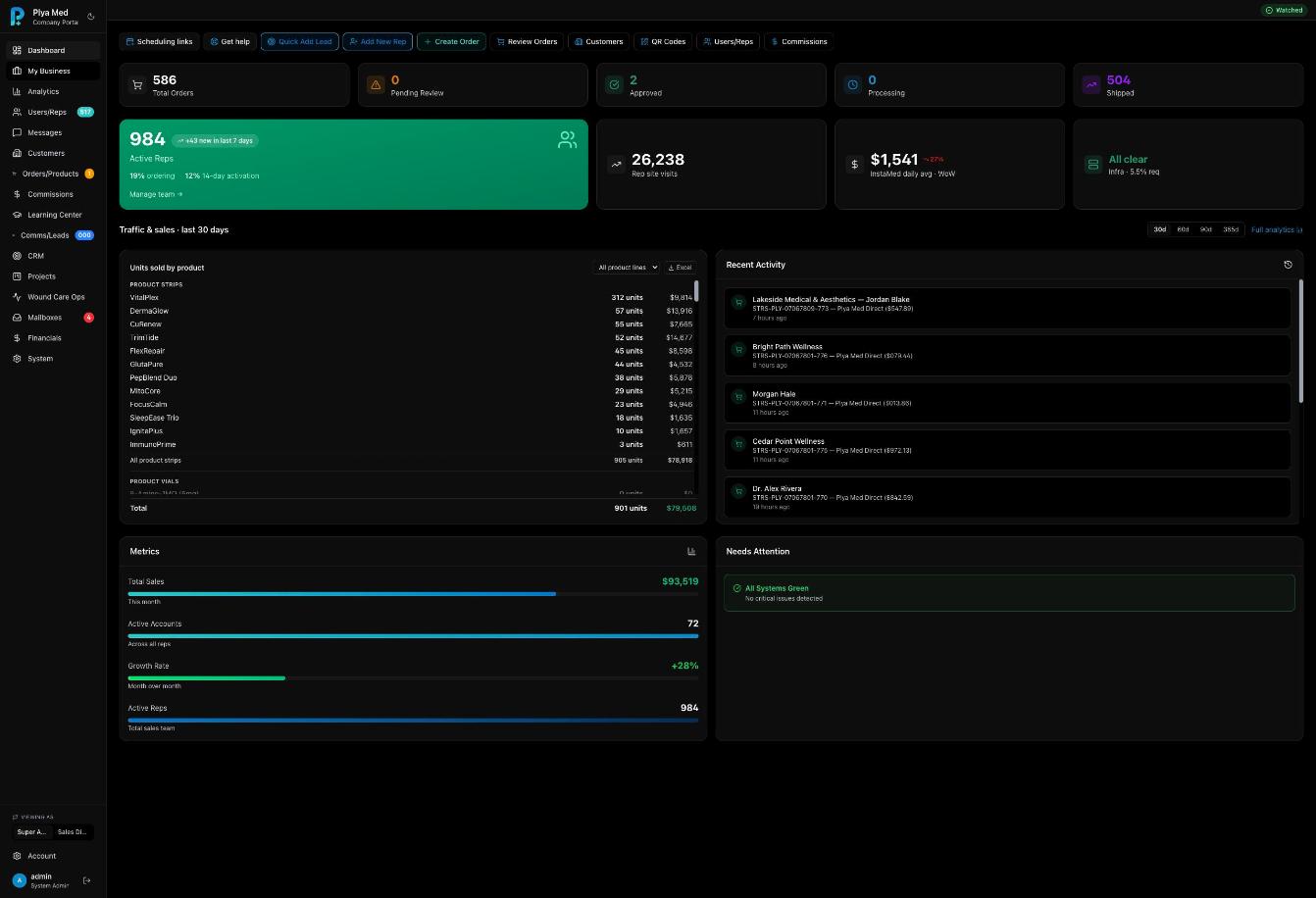This screenshot has width=1316, height=898.
Task: Export units sold to Excel
Action: 680,268
